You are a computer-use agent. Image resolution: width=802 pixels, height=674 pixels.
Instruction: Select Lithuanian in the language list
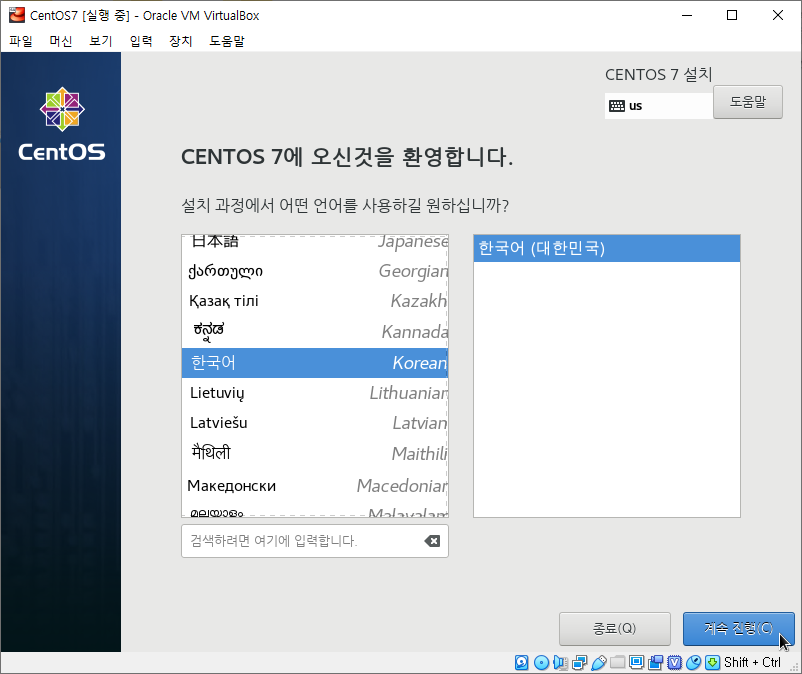pyautogui.click(x=315, y=393)
